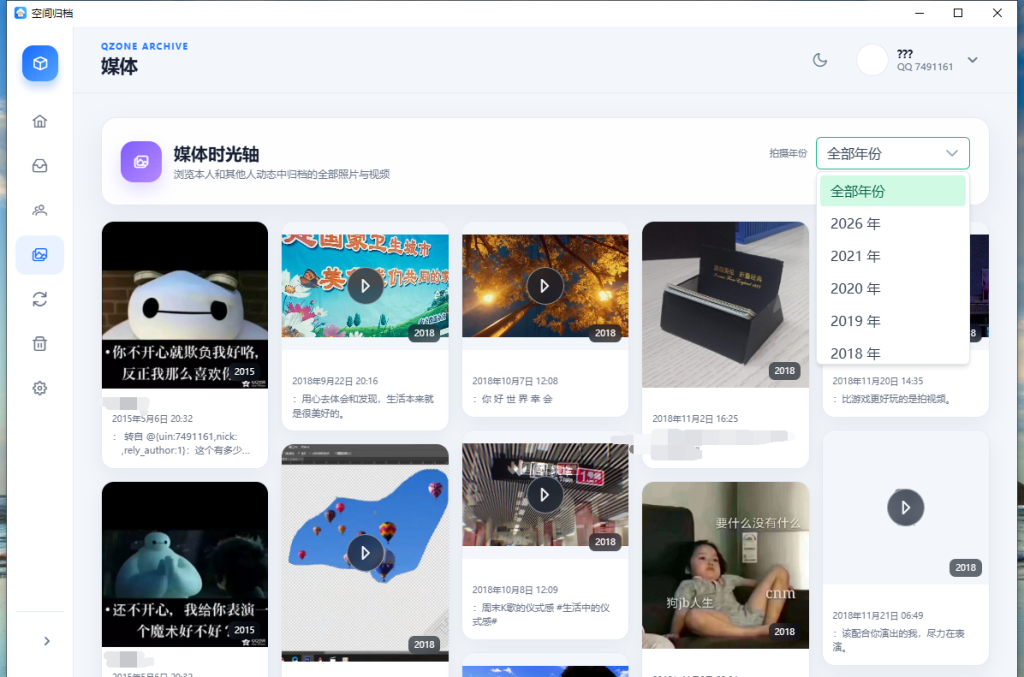The image size is (1024, 677).
Task: Play the night tree video from 2018年10月7日
Action: pos(545,286)
